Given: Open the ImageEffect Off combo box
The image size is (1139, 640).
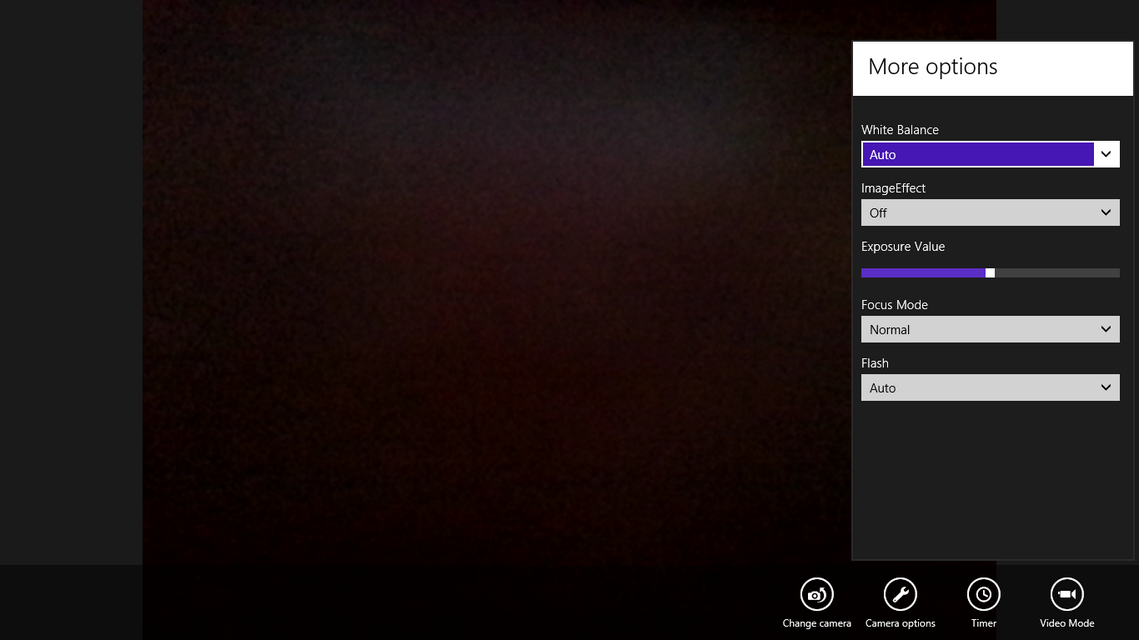Looking at the screenshot, I should click(977, 213).
